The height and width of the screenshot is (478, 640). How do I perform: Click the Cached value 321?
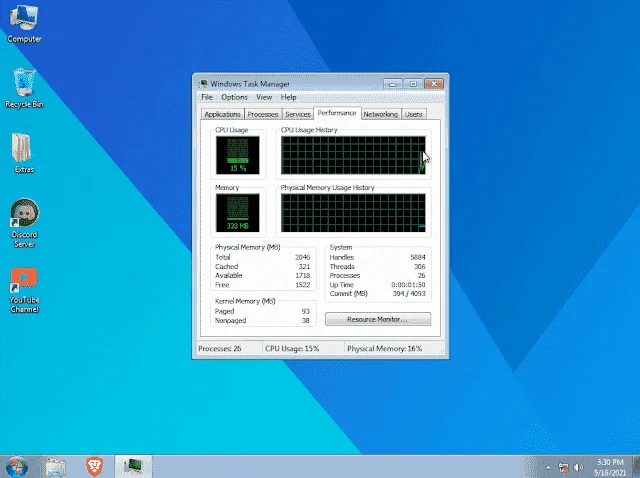point(304,267)
